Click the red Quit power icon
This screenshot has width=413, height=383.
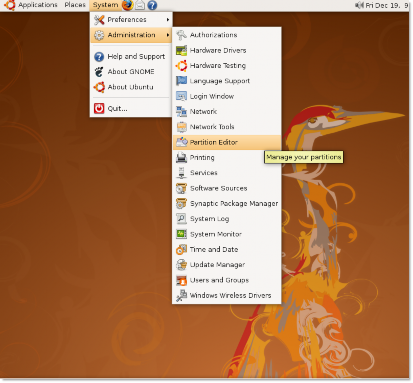pyautogui.click(x=99, y=108)
